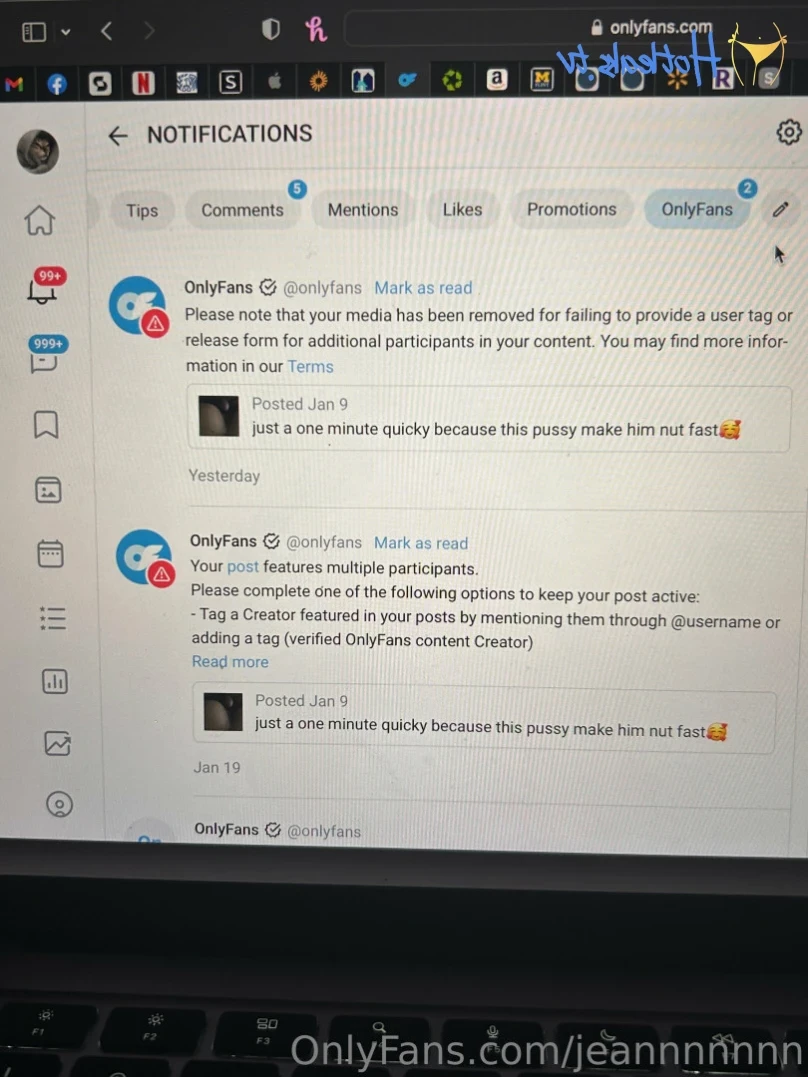Click the onlyfans.com address bar
This screenshot has width=808, height=1077.
tap(529, 29)
